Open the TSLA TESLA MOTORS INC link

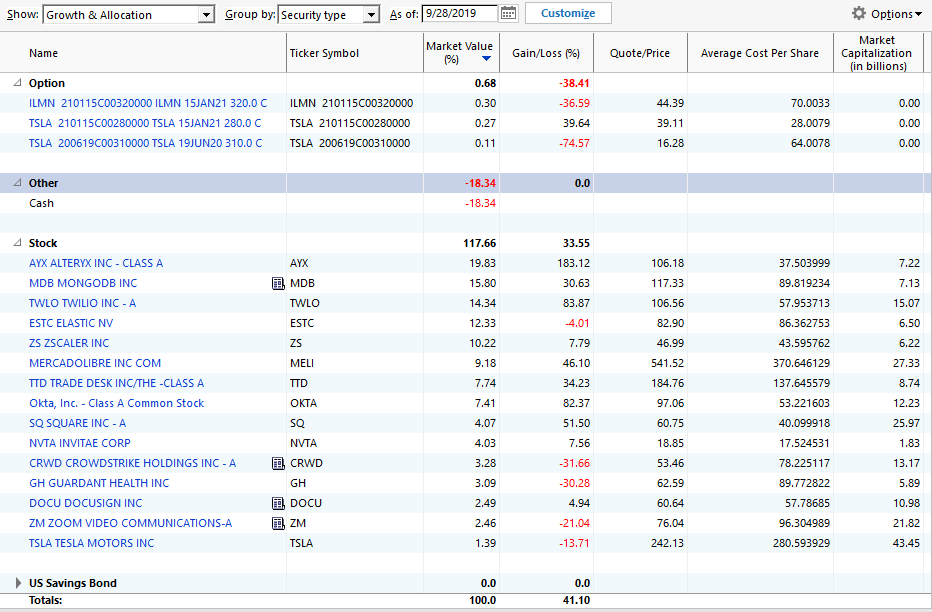pyautogui.click(x=92, y=543)
